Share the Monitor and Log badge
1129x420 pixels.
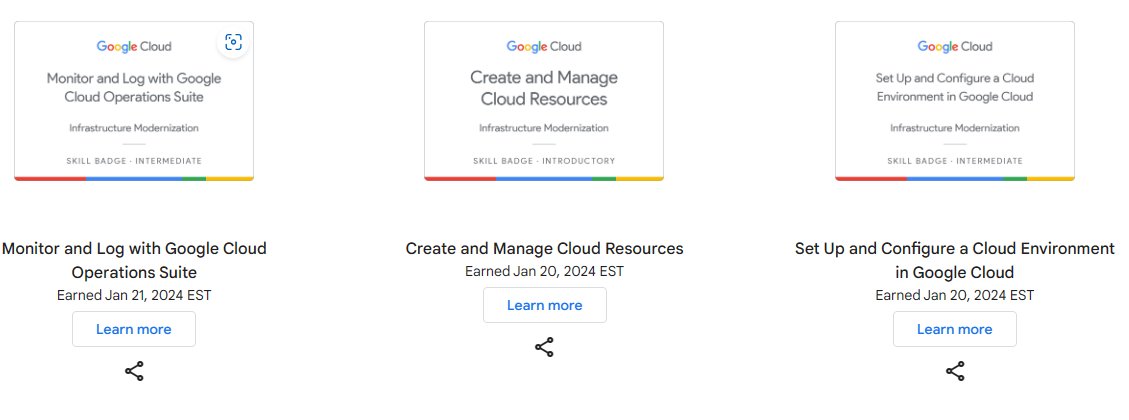click(134, 371)
